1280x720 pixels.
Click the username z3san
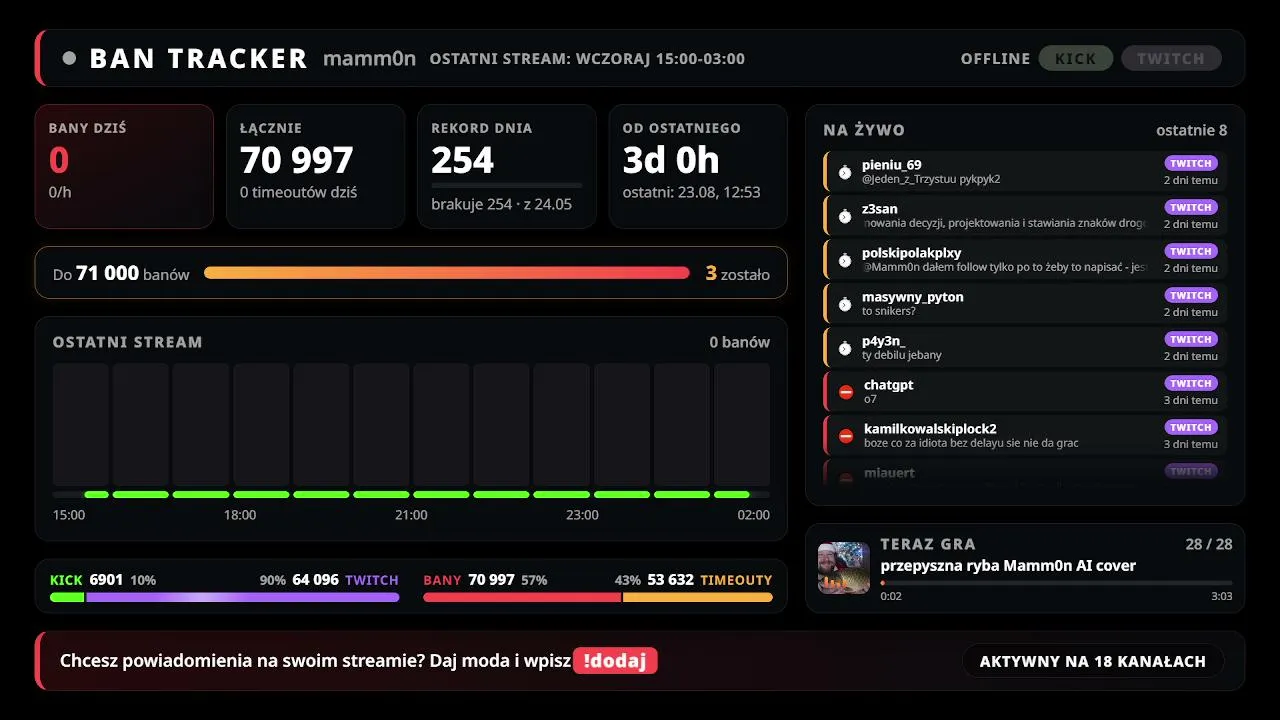tap(880, 209)
